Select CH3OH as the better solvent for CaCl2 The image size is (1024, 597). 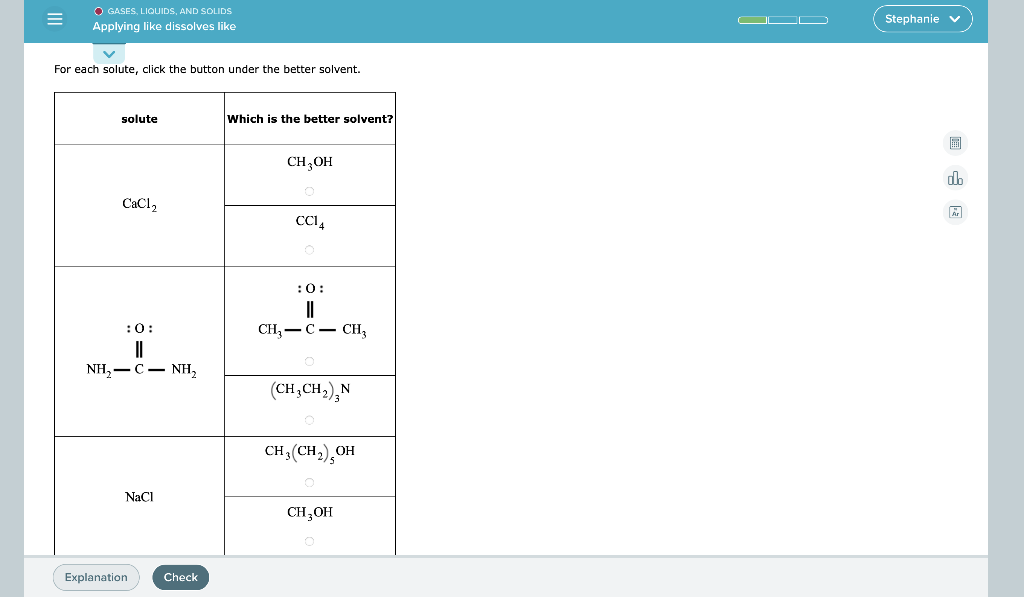point(309,190)
